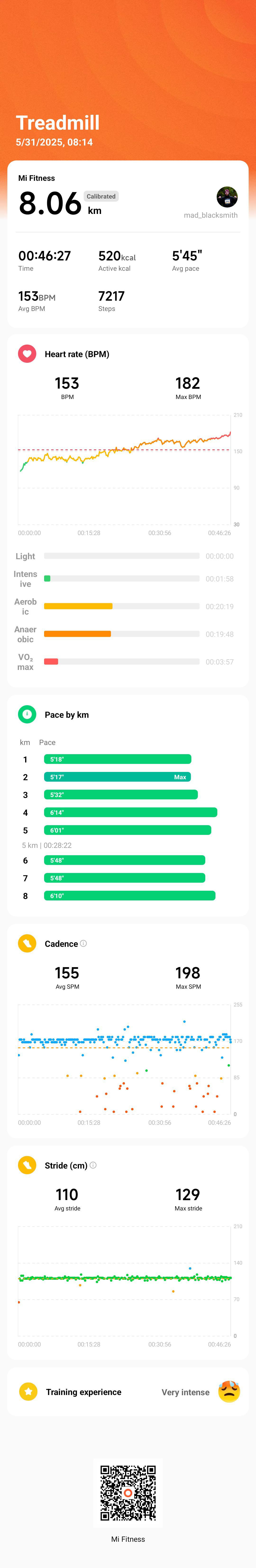Click the heart rate section heart icon
This screenshot has height=1568, width=256.
click(x=27, y=354)
